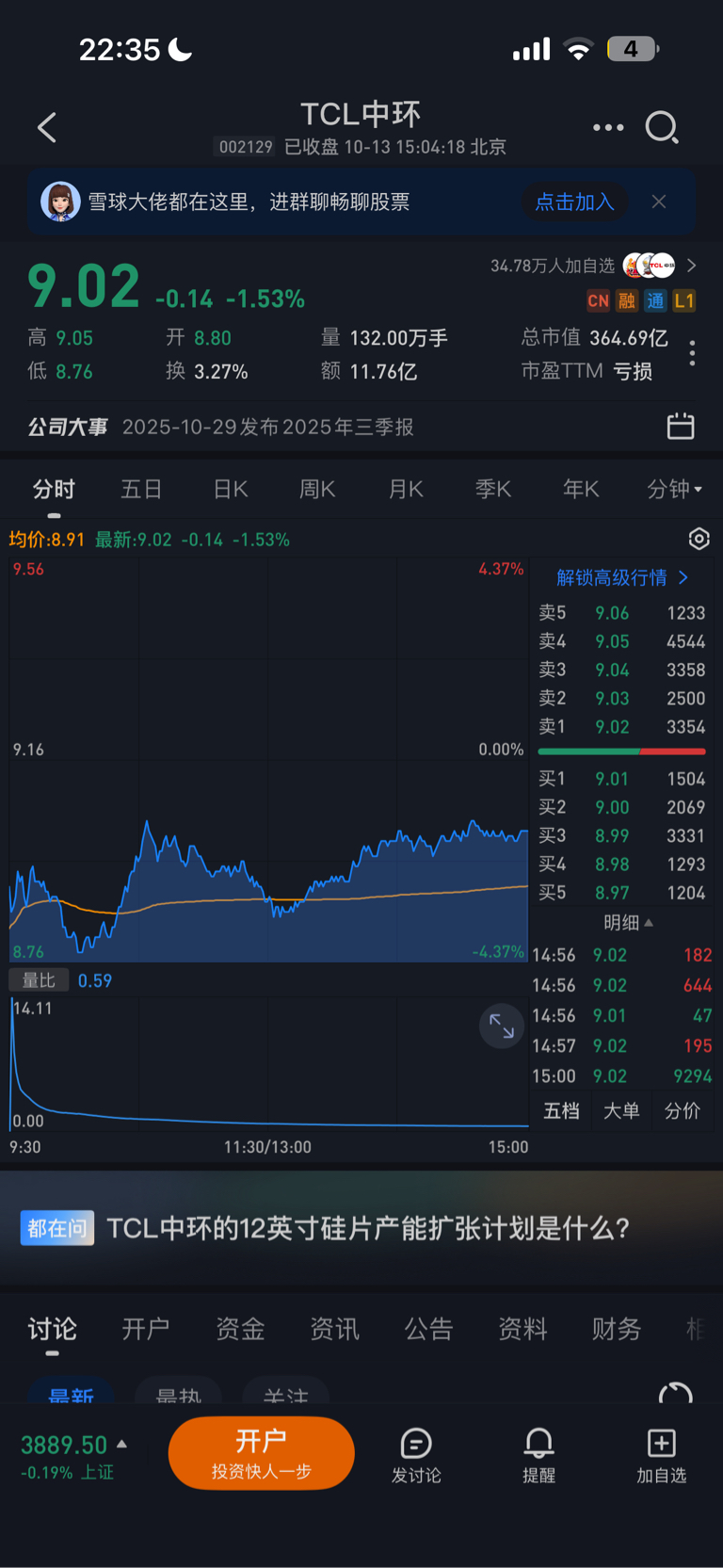Tap 解锁高级行情 link
This screenshot has height=1568, width=723.
623,577
